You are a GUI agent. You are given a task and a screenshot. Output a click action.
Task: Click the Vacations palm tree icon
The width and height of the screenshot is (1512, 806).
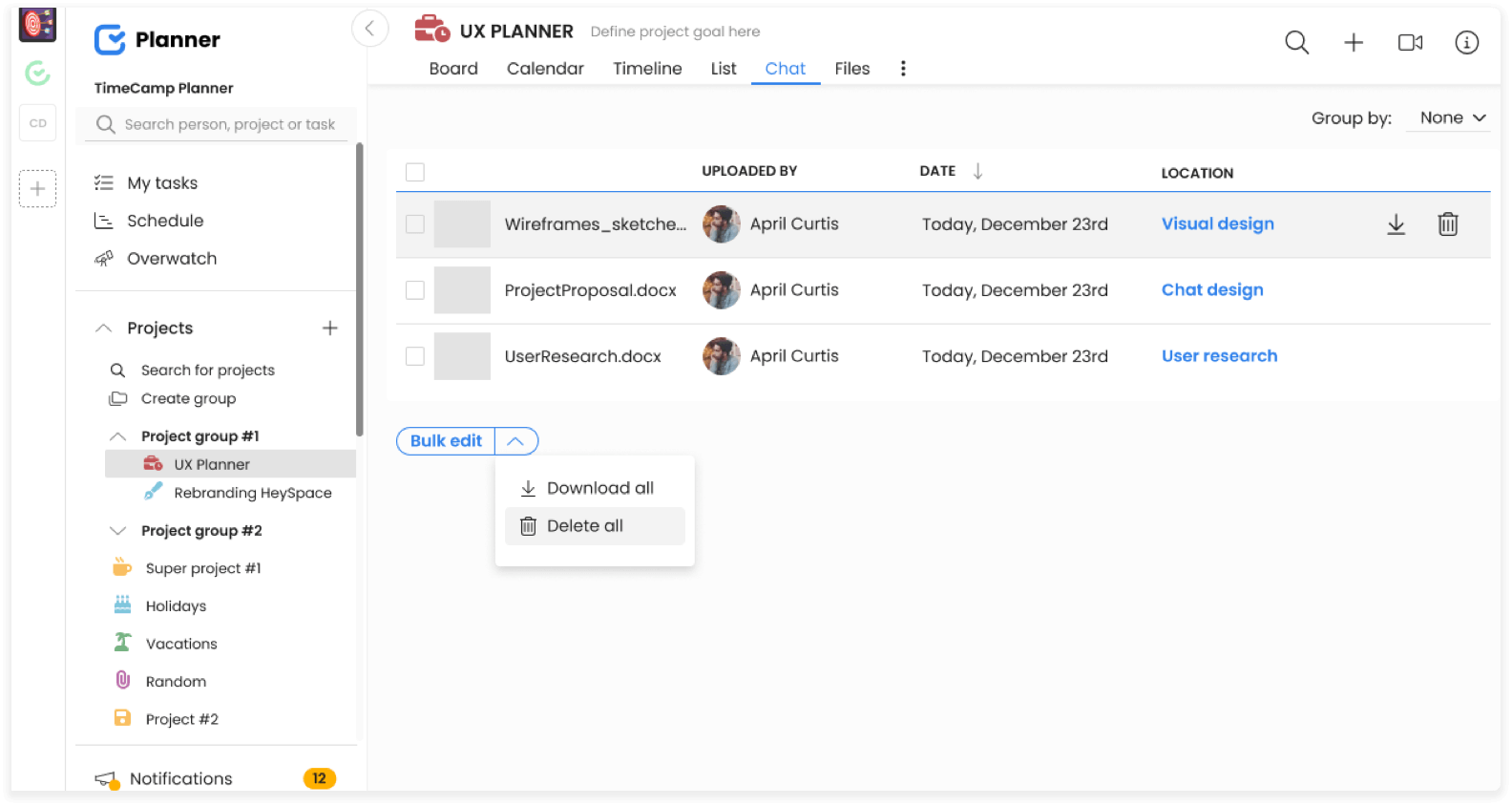(x=122, y=642)
